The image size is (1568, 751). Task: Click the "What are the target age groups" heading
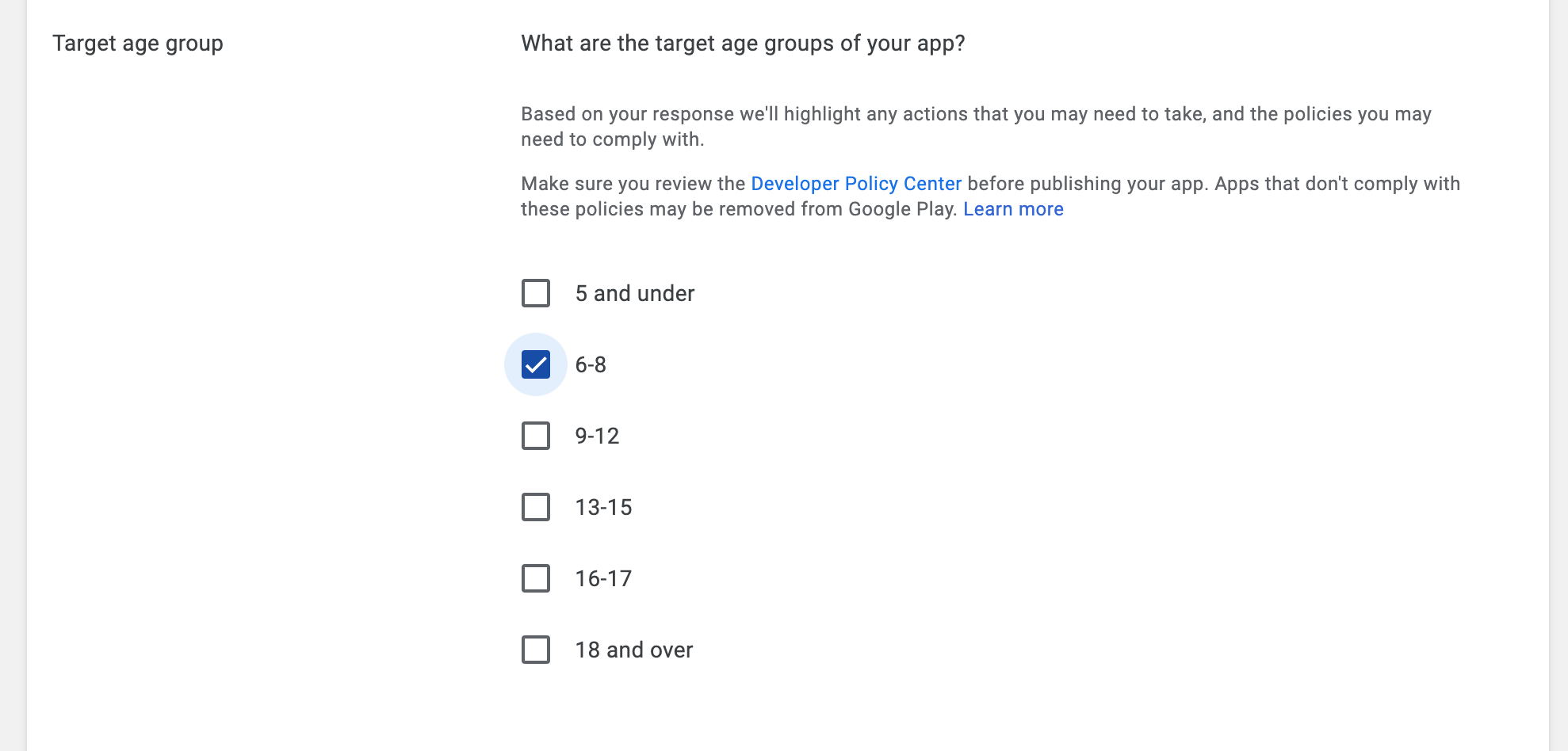coord(742,44)
